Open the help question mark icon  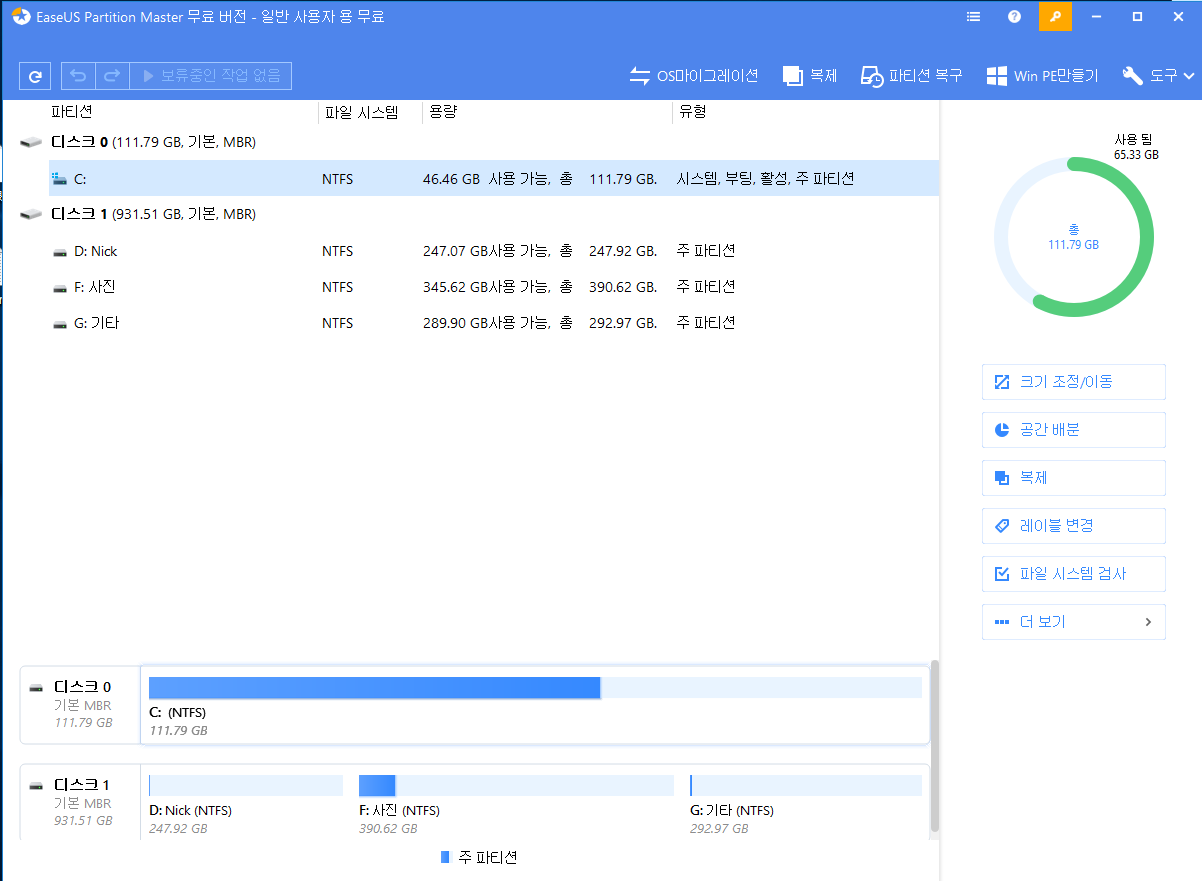1014,17
